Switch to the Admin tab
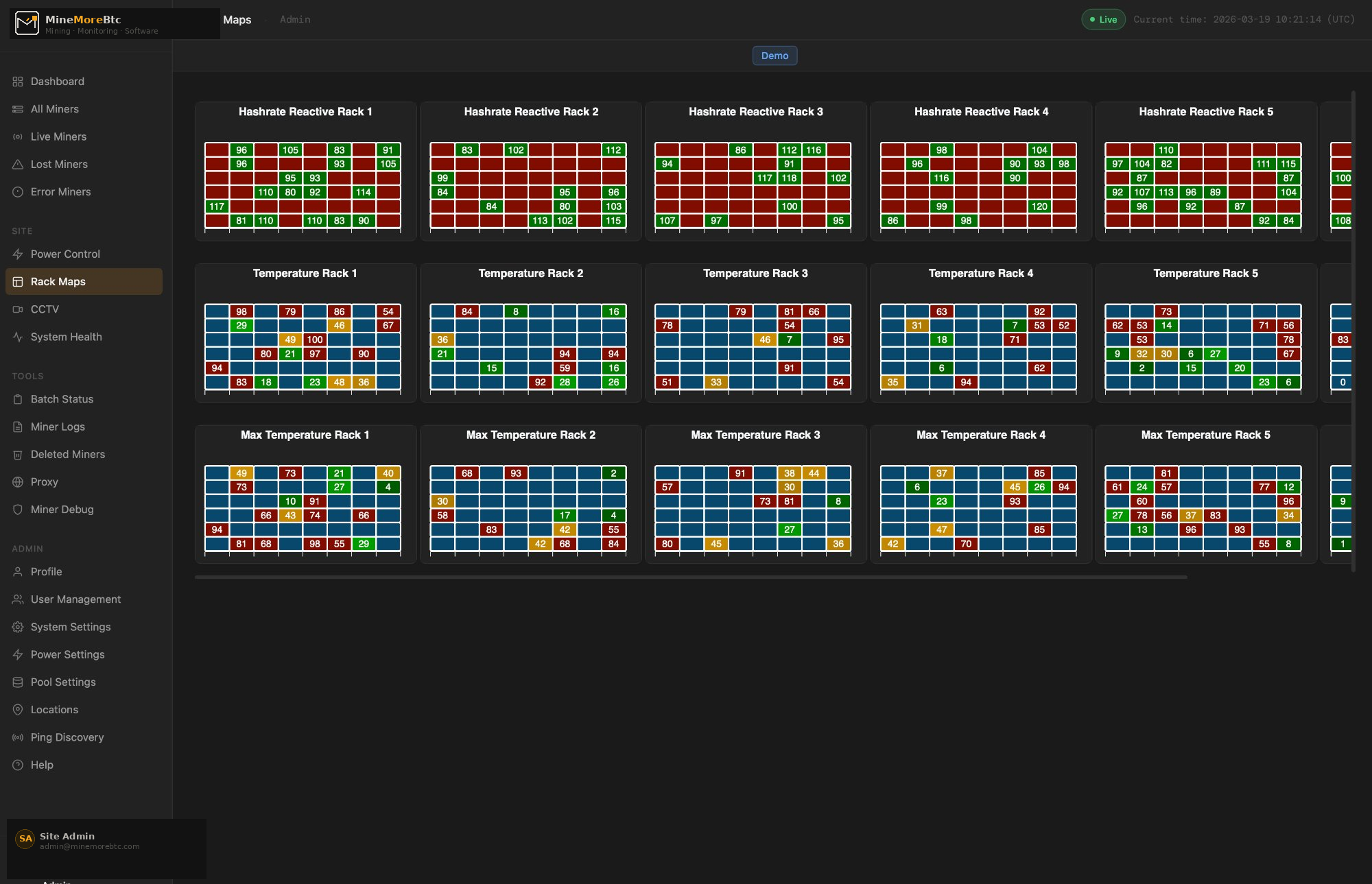1372x884 pixels. coord(295,20)
